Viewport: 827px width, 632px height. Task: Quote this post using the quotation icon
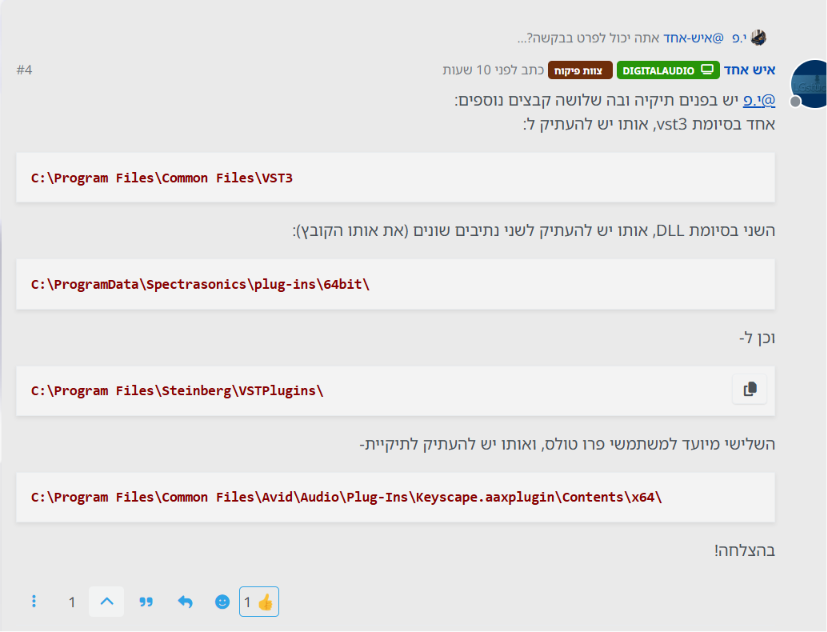pyautogui.click(x=146, y=601)
